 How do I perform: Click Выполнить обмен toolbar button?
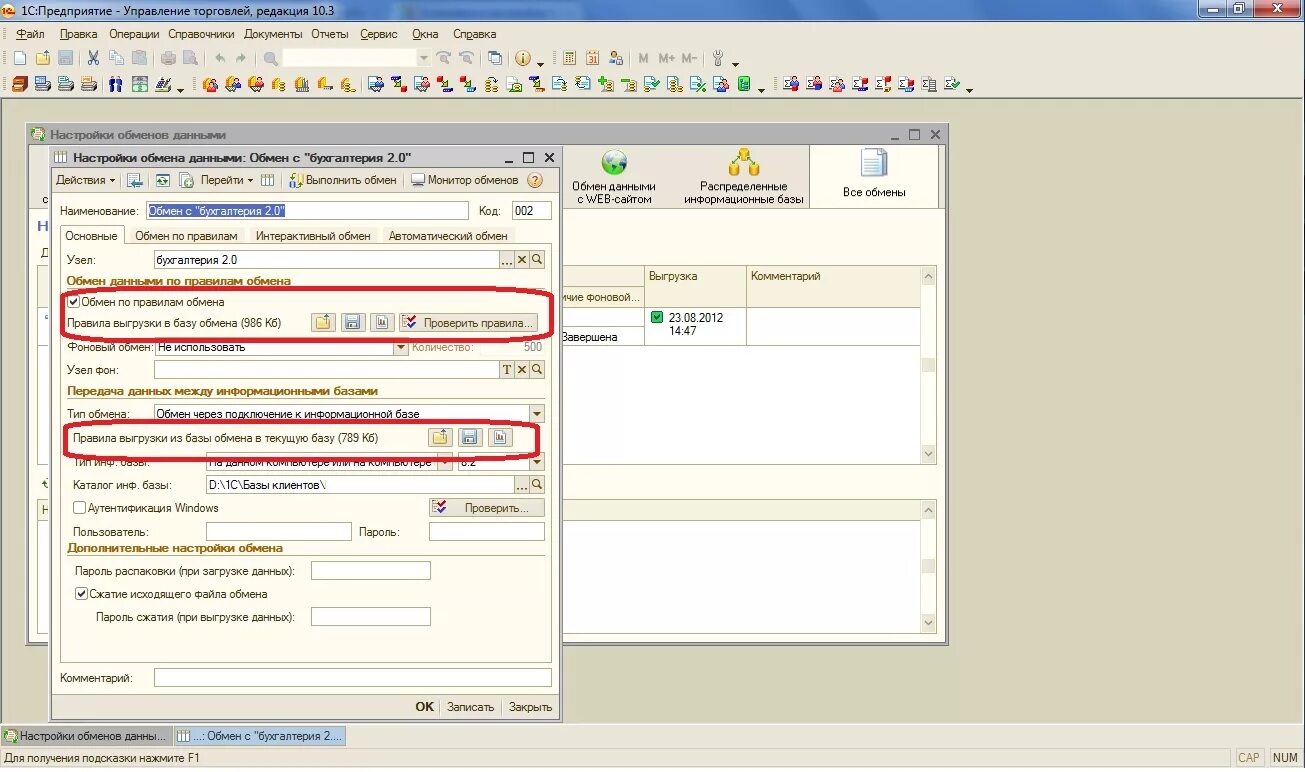[x=343, y=181]
